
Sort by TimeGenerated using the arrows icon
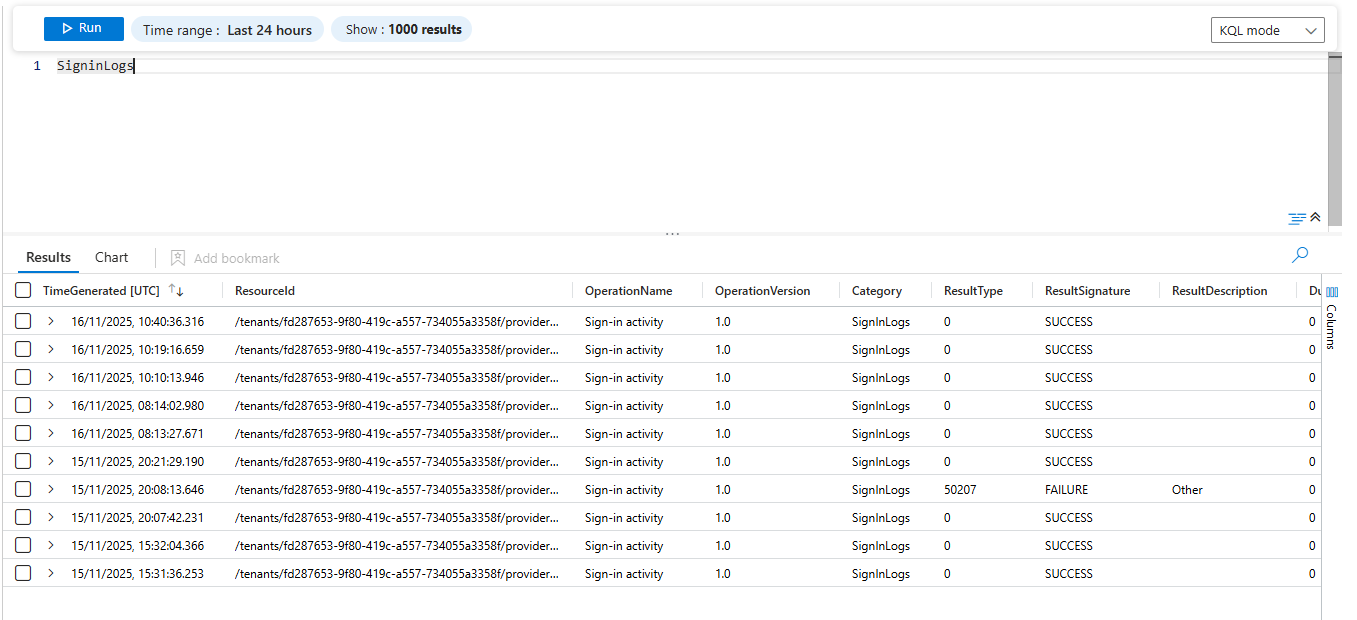coord(176,291)
